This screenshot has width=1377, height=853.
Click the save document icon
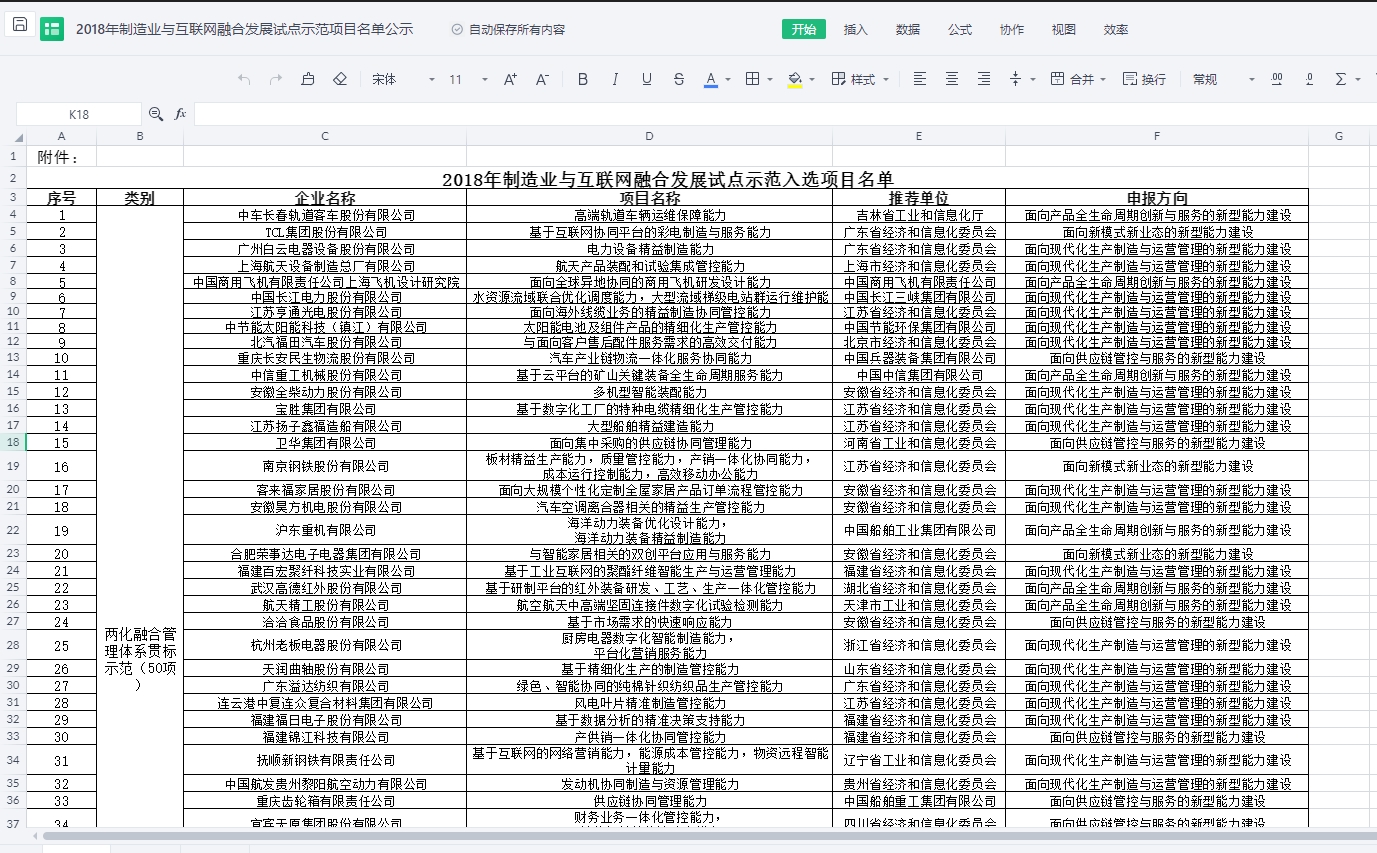click(x=19, y=26)
